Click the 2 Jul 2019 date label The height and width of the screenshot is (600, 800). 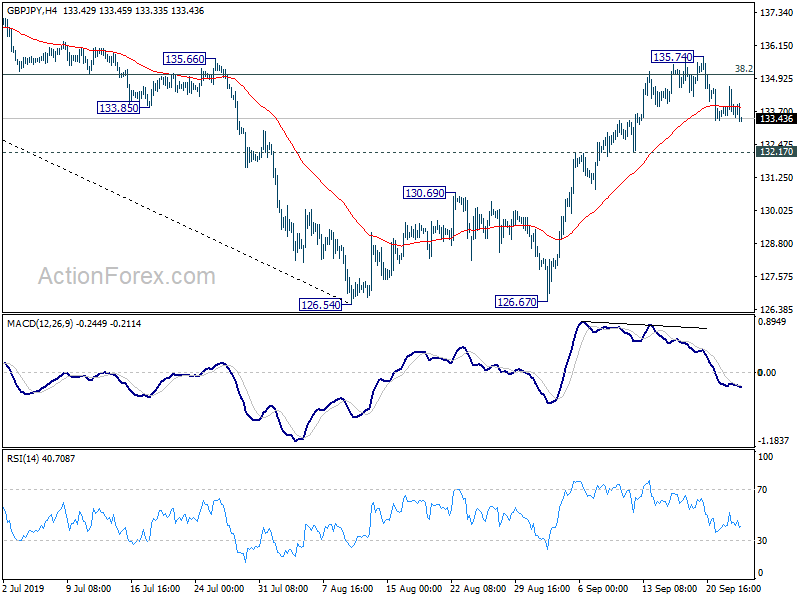click(x=23, y=588)
